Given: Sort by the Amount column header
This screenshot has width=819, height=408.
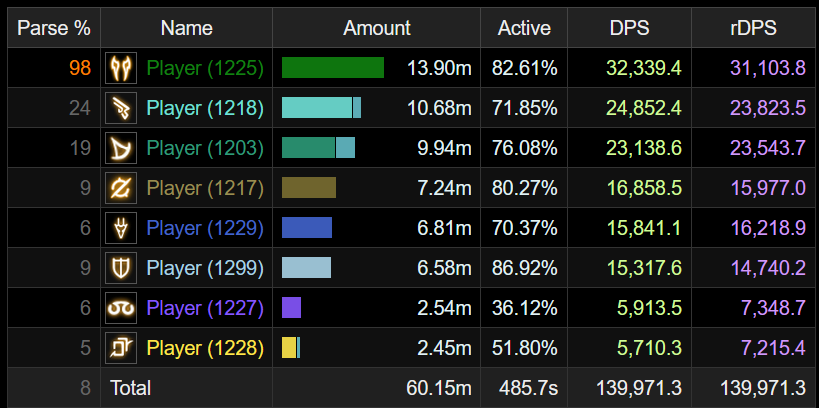Looking at the screenshot, I should point(377,28).
